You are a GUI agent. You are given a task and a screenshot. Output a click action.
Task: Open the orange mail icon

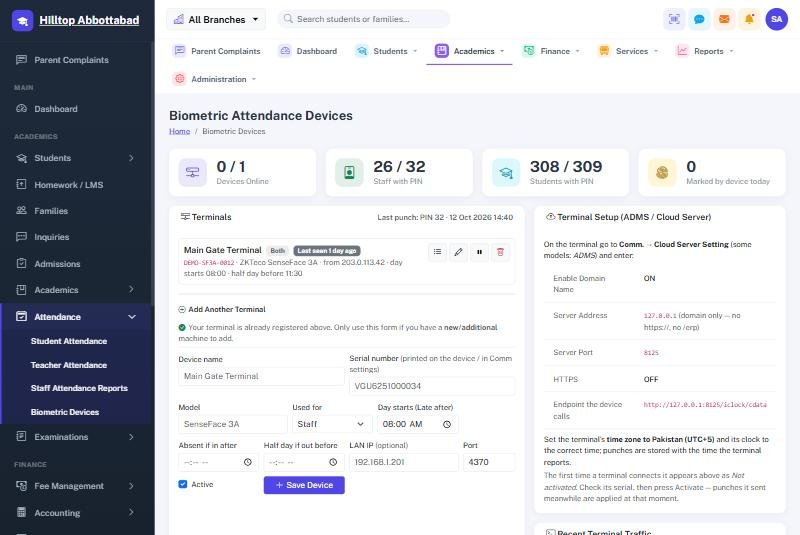click(x=724, y=19)
